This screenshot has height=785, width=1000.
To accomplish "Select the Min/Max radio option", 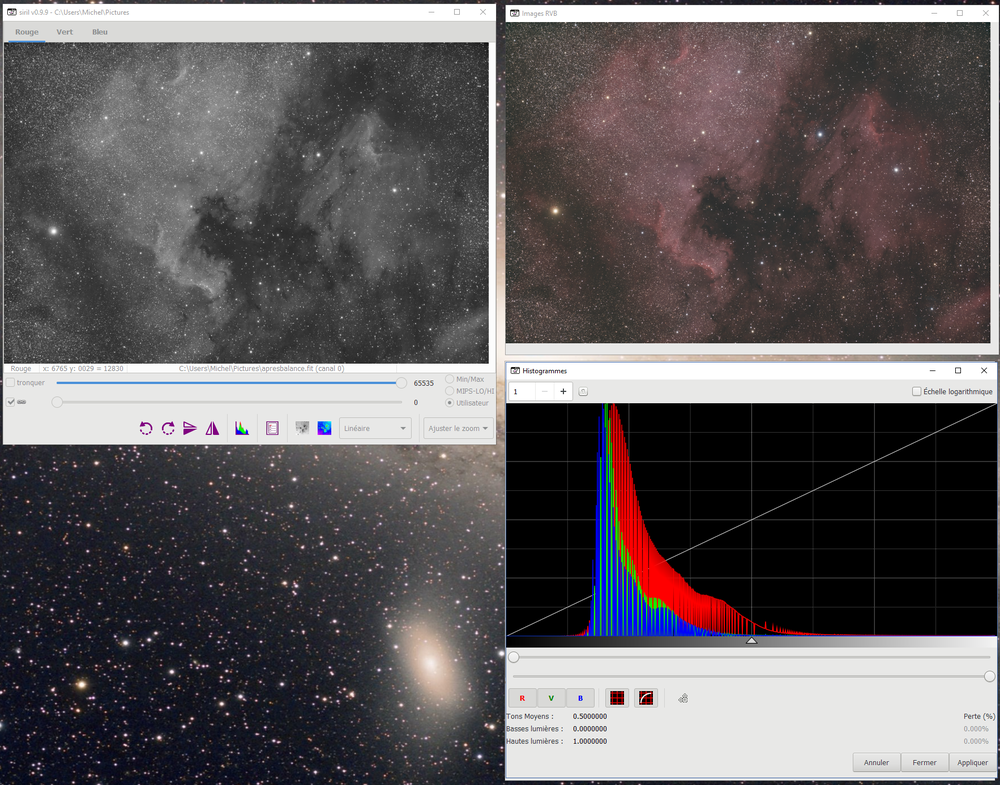I will pos(450,379).
